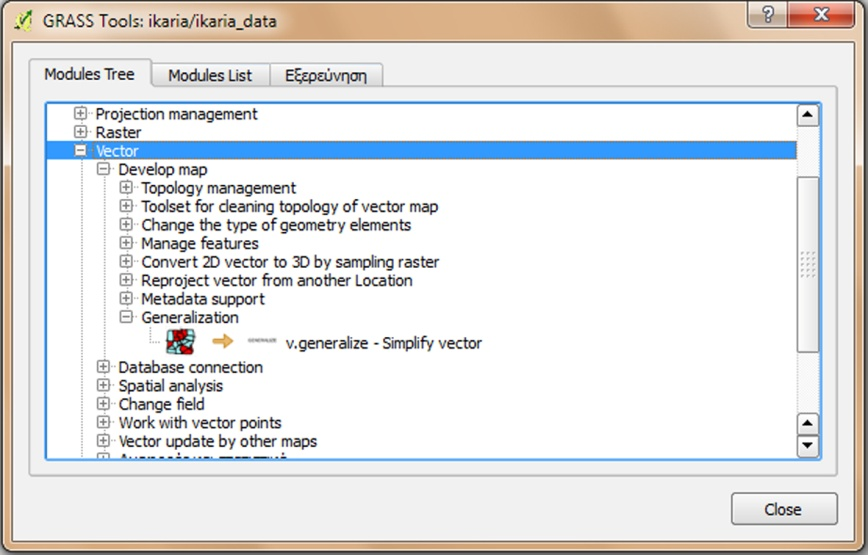This screenshot has width=868, height=555.
Task: Click the orange arrow icon beside v.generalize
Action: (223, 341)
